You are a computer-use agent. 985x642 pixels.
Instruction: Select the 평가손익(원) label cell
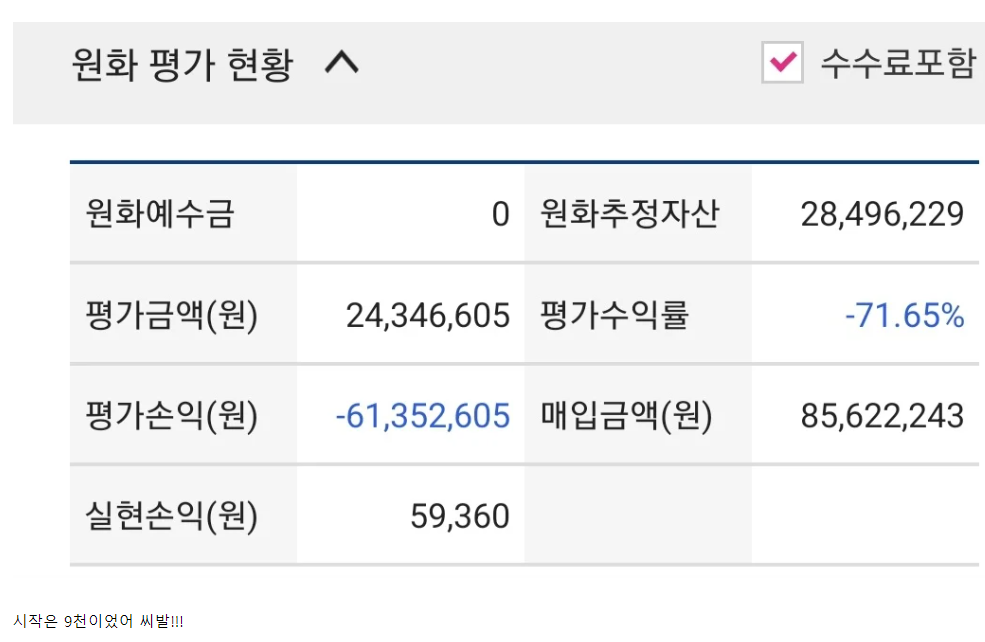click(x=172, y=416)
